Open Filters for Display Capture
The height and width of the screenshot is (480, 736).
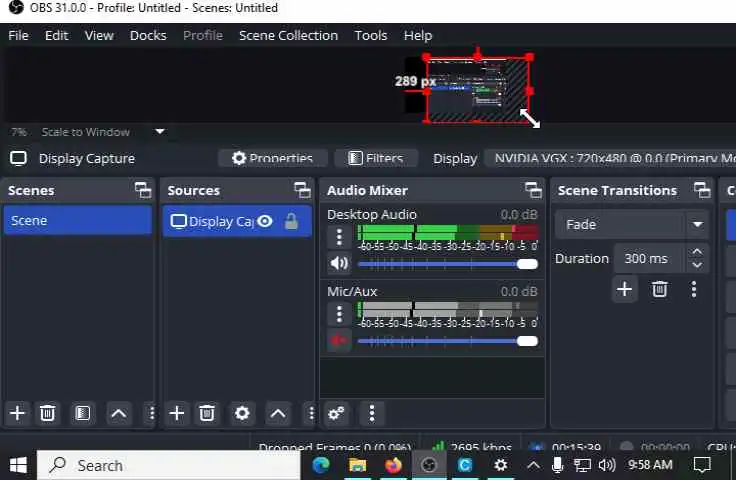376,158
